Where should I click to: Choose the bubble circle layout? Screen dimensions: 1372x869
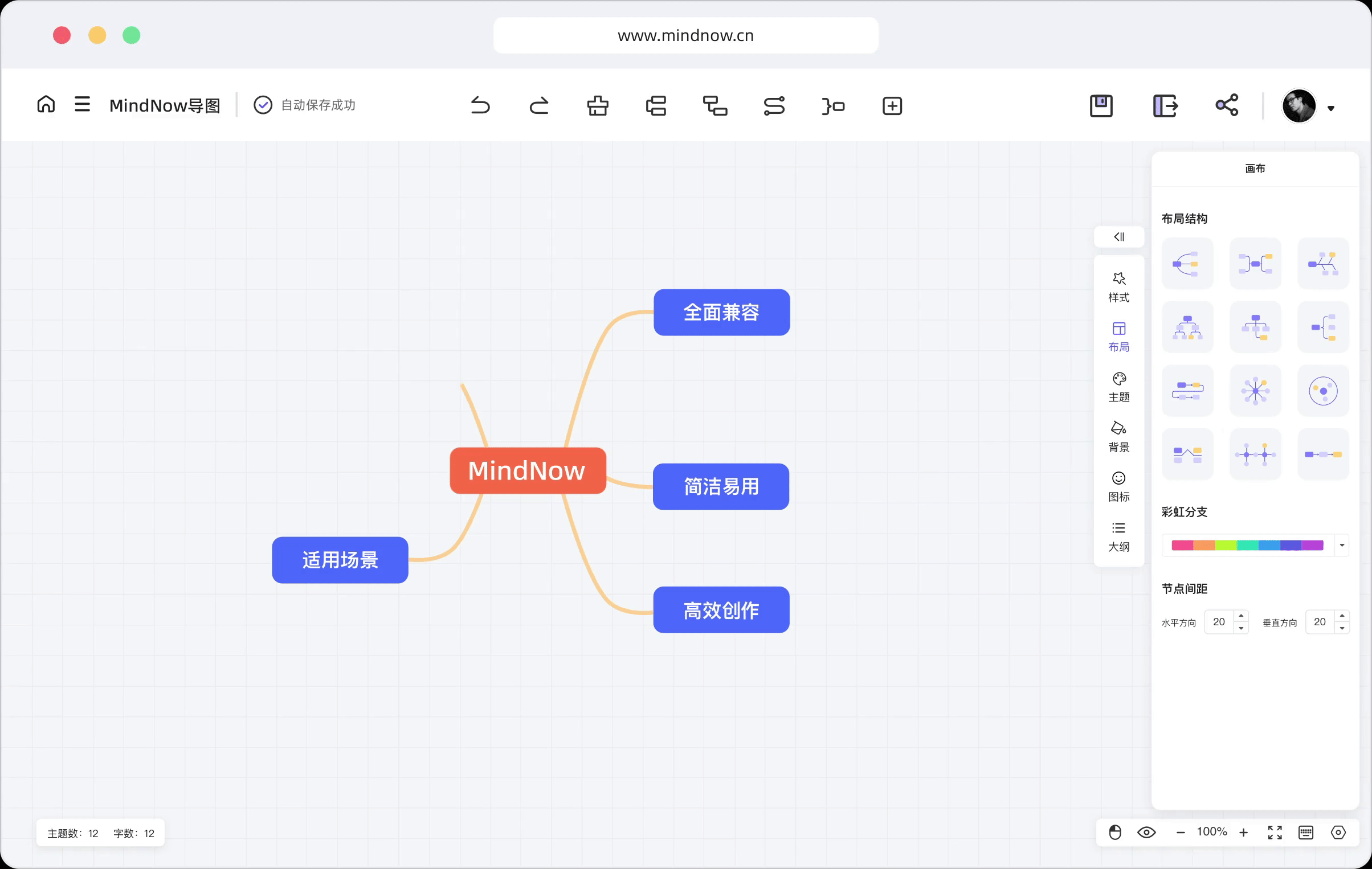pos(1323,391)
